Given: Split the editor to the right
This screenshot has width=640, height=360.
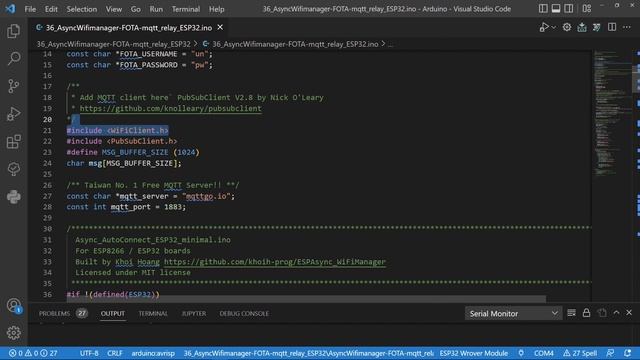Looking at the screenshot, I should pyautogui.click(x=612, y=27).
